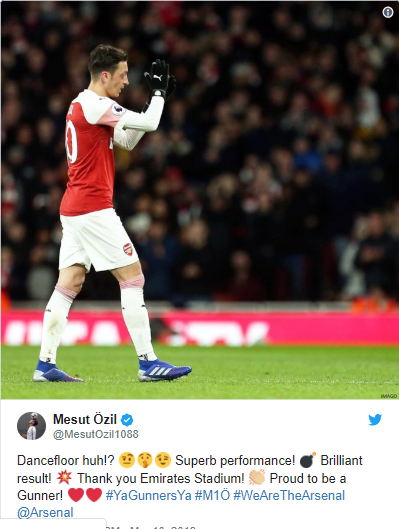This screenshot has width=399, height=529.
Task: Click the info icon on the photo
Action: pyautogui.click(x=388, y=12)
